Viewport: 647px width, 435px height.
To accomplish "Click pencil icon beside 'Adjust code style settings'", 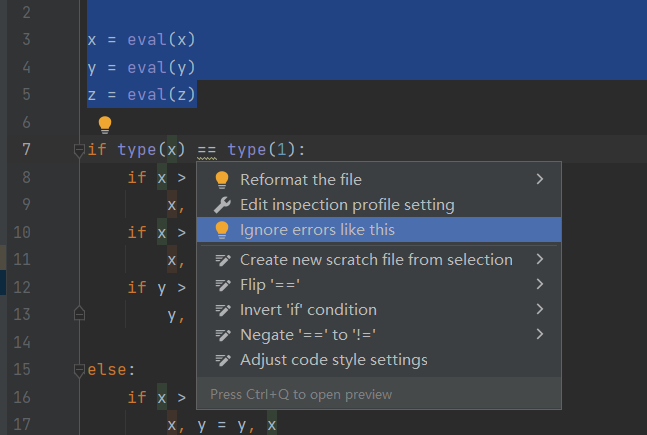I will pos(223,360).
